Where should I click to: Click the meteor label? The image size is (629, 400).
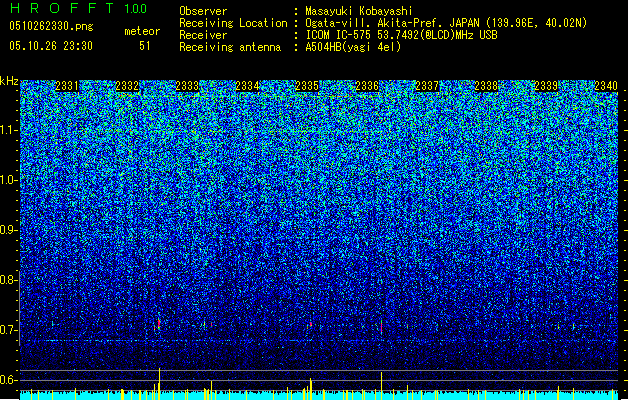(142, 31)
